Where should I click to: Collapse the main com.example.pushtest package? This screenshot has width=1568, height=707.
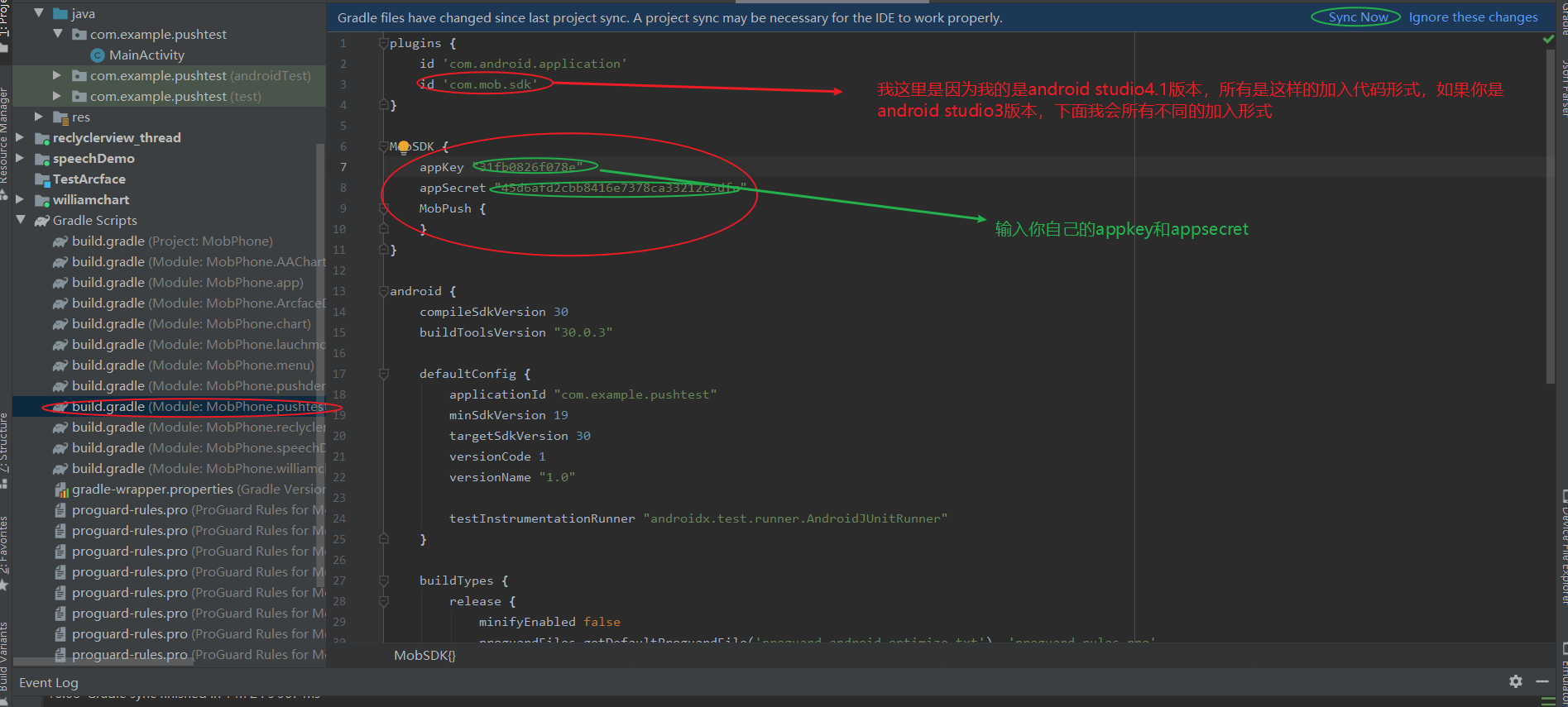tap(57, 34)
